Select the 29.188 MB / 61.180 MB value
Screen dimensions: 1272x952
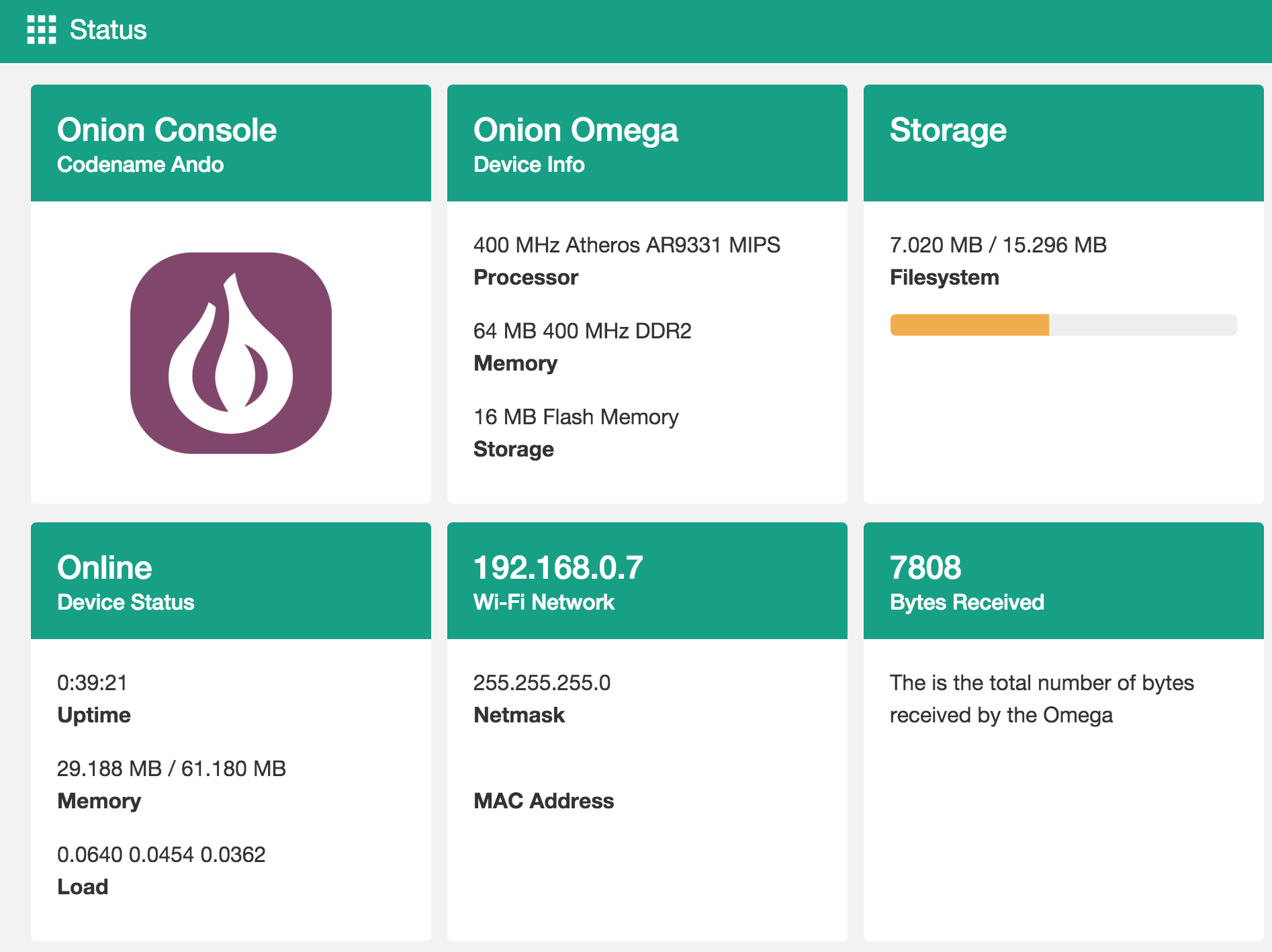point(171,769)
